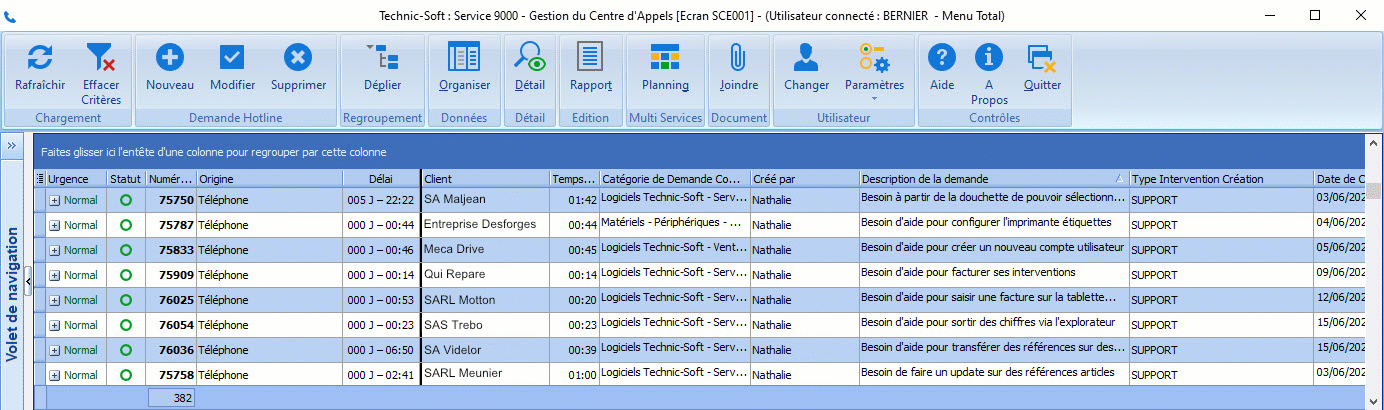Click the group-by-column drop panel
Viewport: 1384px width, 410px height.
(700, 152)
